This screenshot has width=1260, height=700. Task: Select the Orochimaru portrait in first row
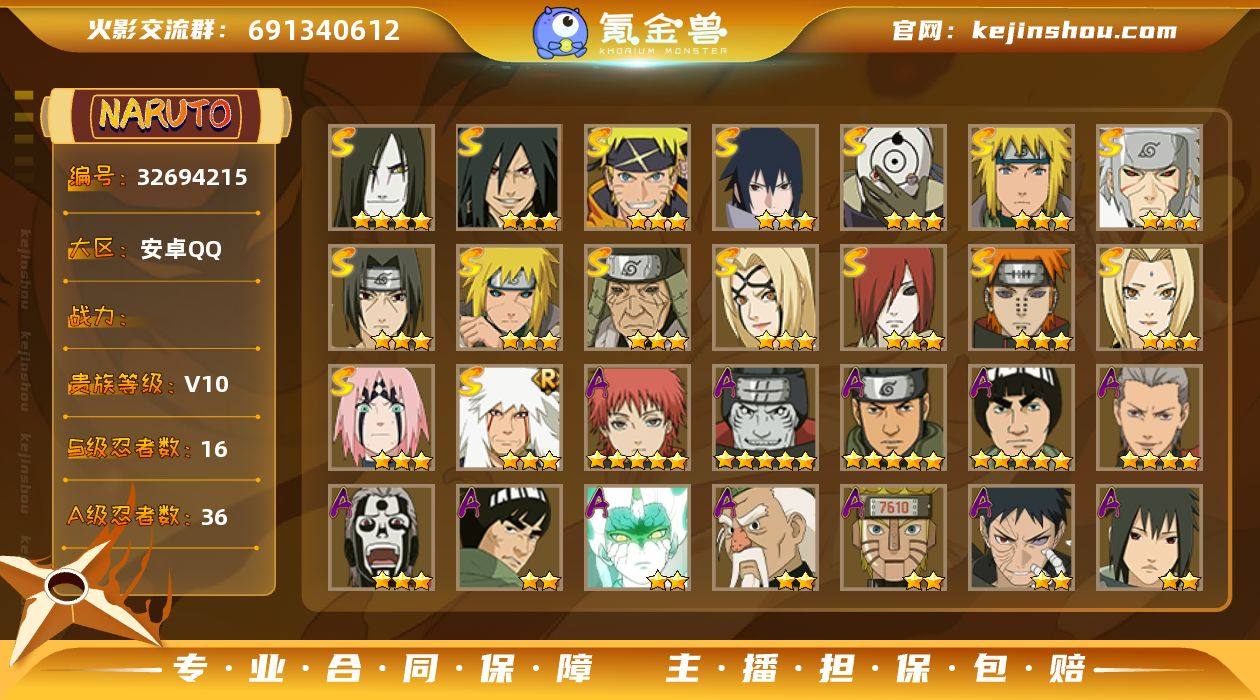381,178
